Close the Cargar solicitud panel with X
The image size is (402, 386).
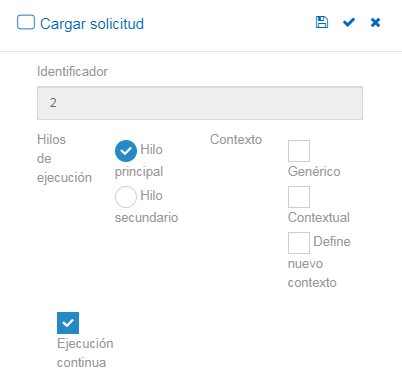pyautogui.click(x=375, y=22)
